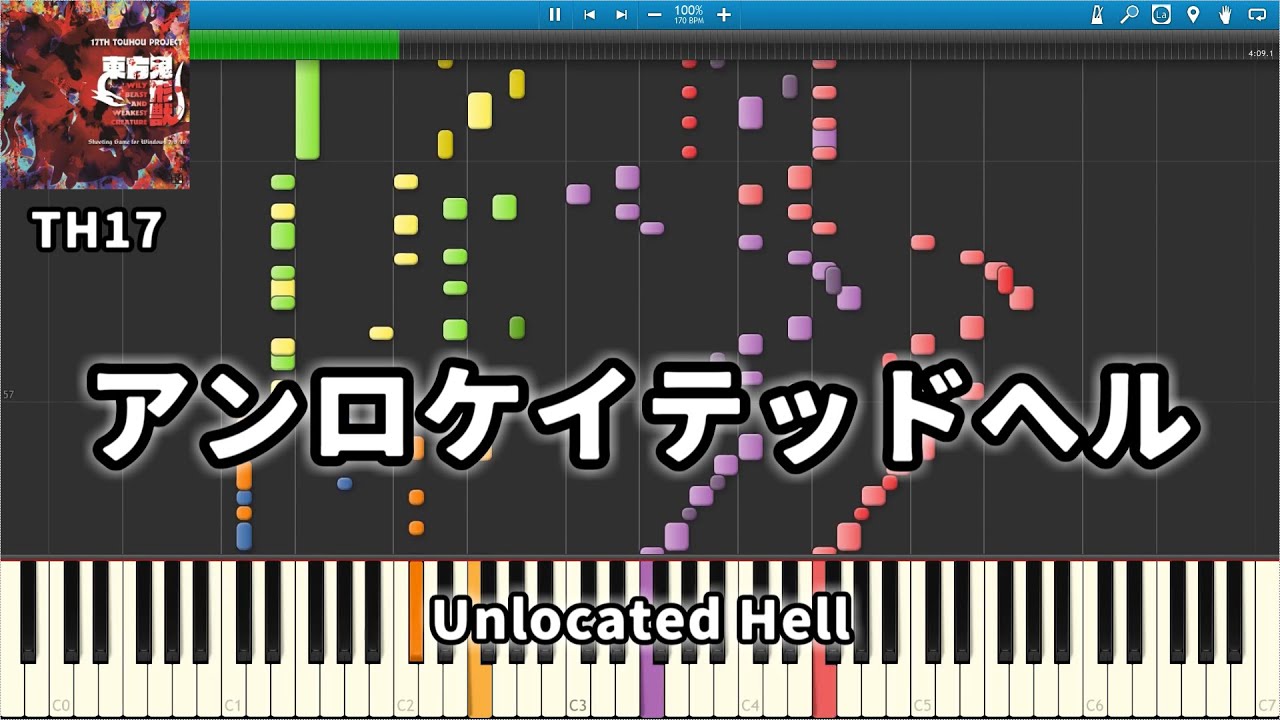1280x720 pixels.
Task: Toggle the note labels icon
Action: click(x=1161, y=14)
